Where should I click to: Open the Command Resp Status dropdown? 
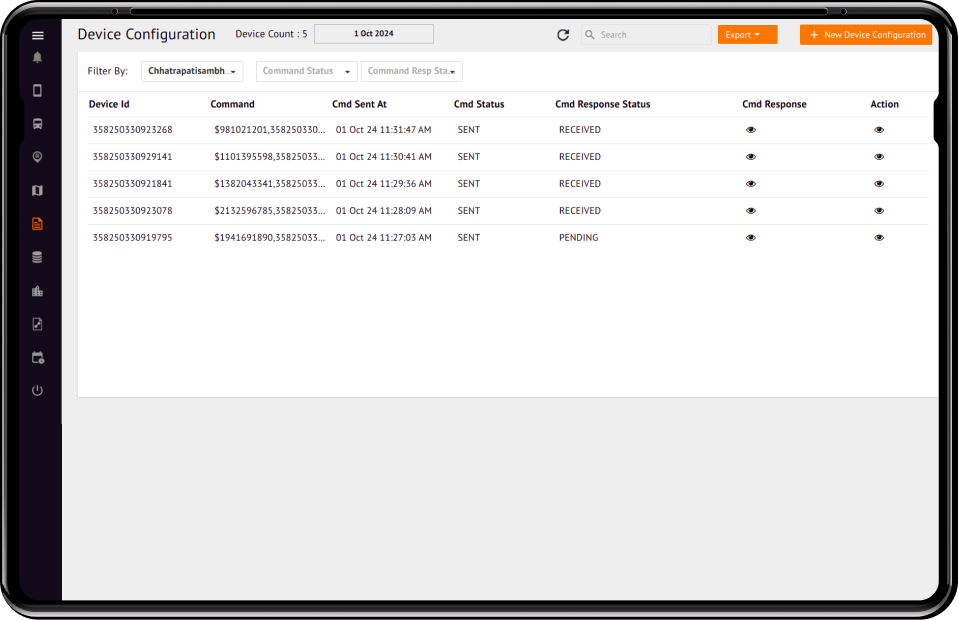coord(412,72)
